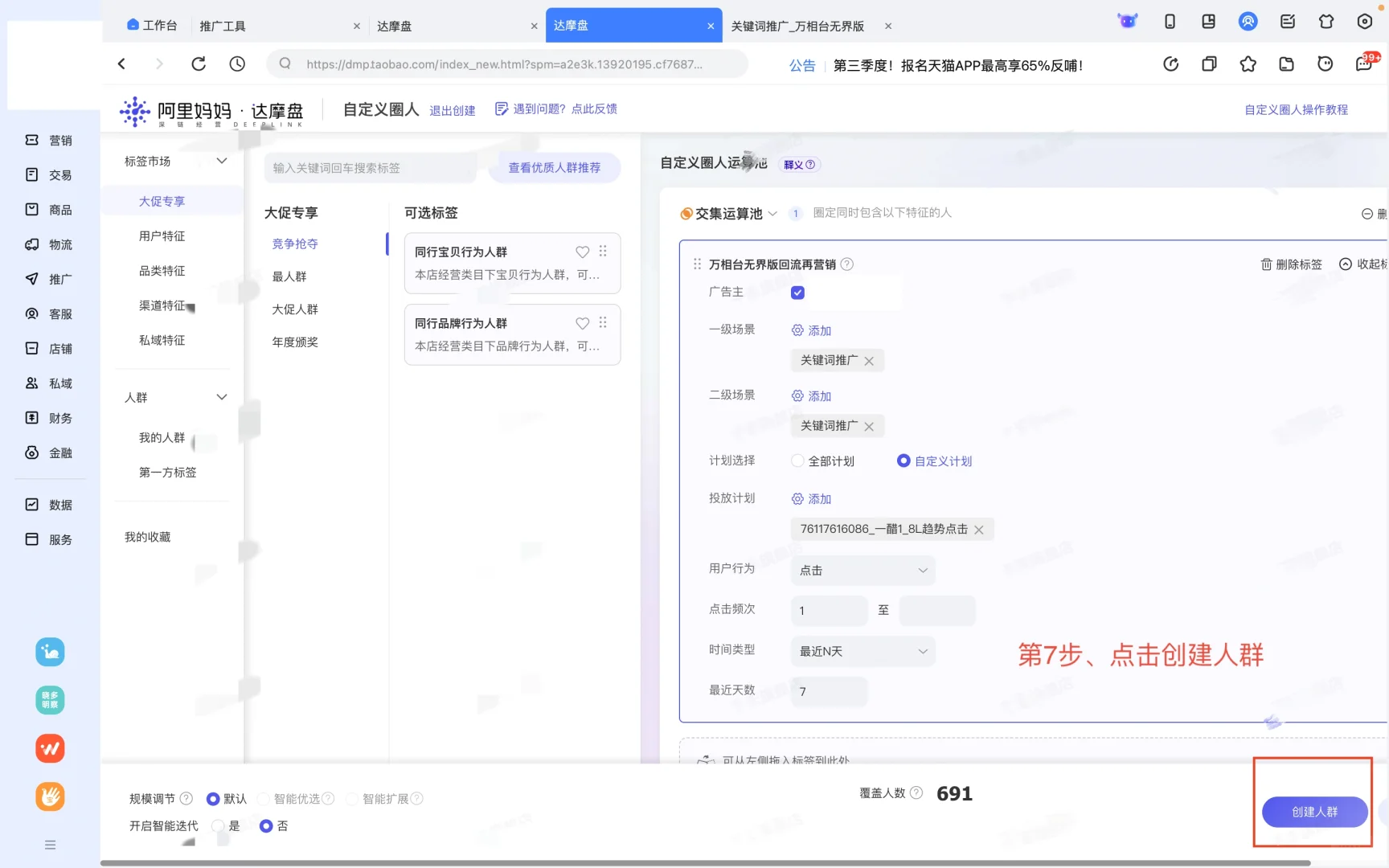Expand the 时间类型 最近N天 dropdown
The height and width of the screenshot is (868, 1389).
click(x=862, y=651)
